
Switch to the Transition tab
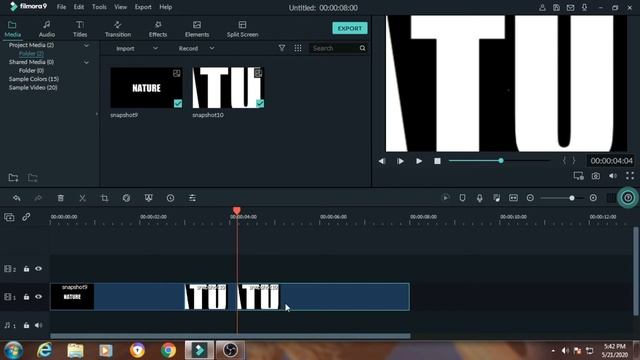(118, 29)
